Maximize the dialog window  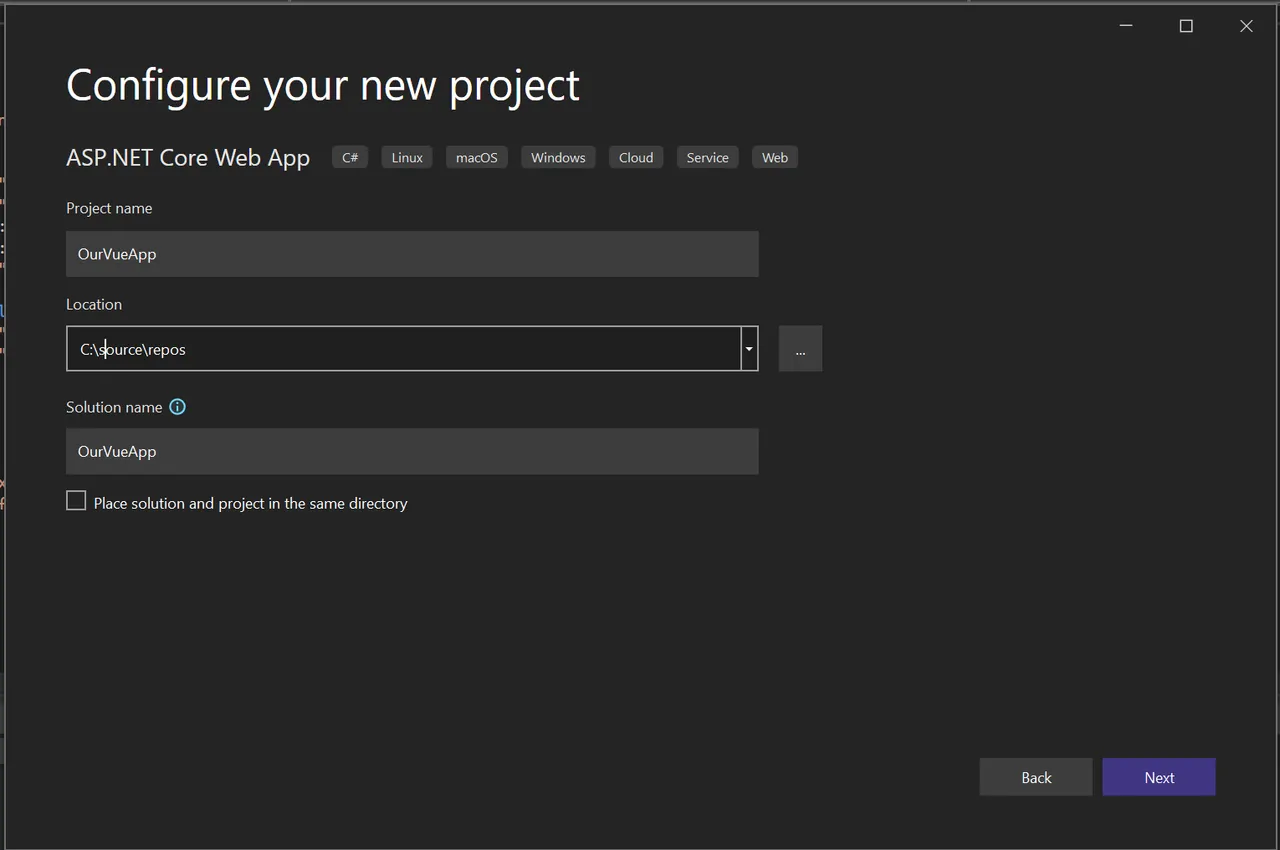(x=1186, y=26)
